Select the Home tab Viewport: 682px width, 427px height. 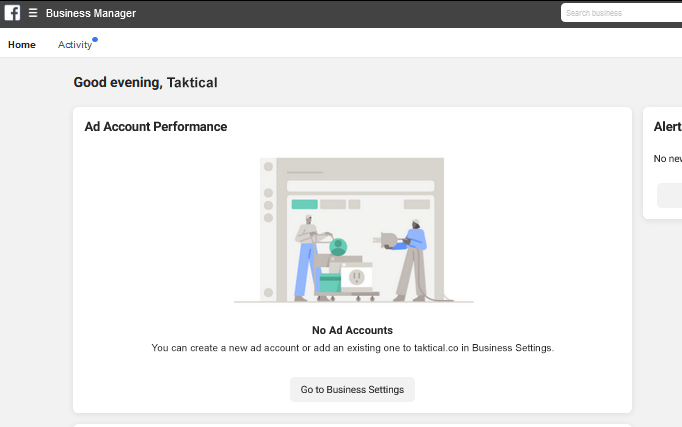22,45
